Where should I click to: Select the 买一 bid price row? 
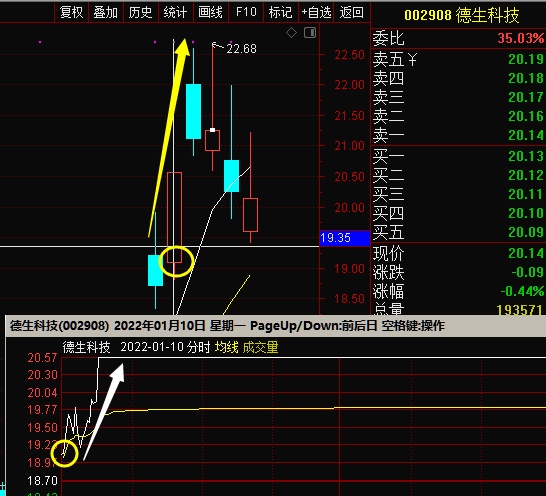point(458,156)
